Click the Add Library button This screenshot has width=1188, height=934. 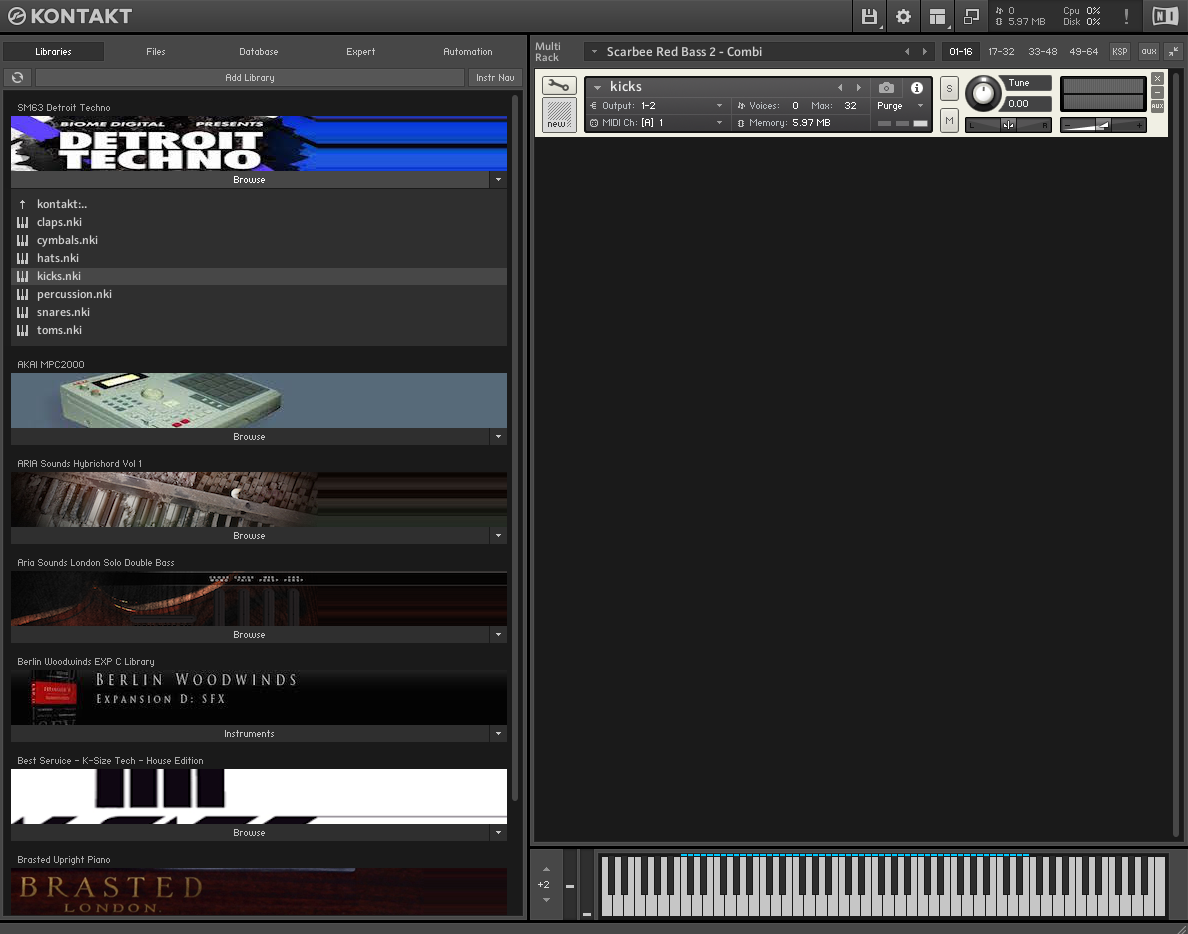point(250,77)
